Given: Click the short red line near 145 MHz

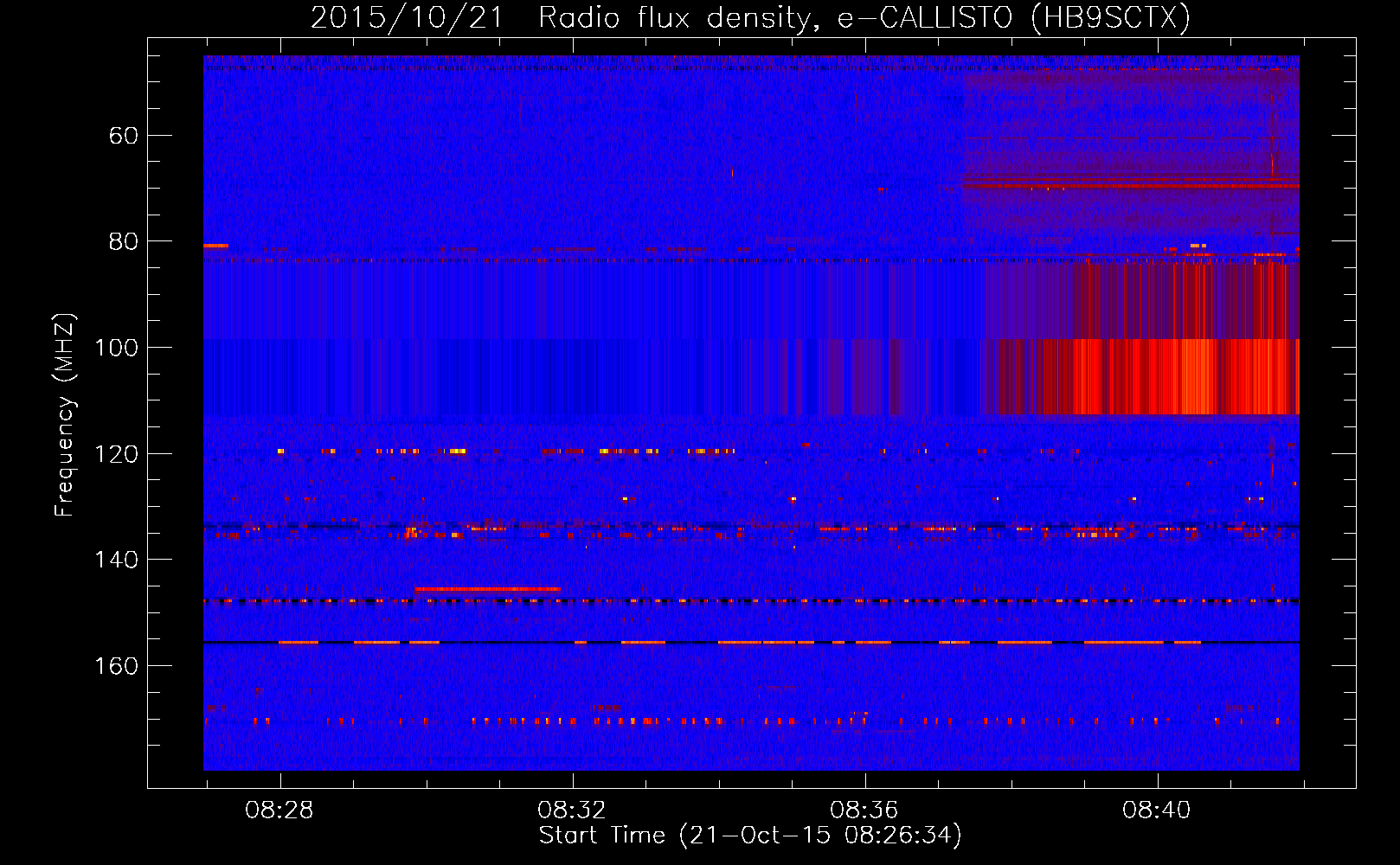Looking at the screenshot, I should (x=487, y=589).
